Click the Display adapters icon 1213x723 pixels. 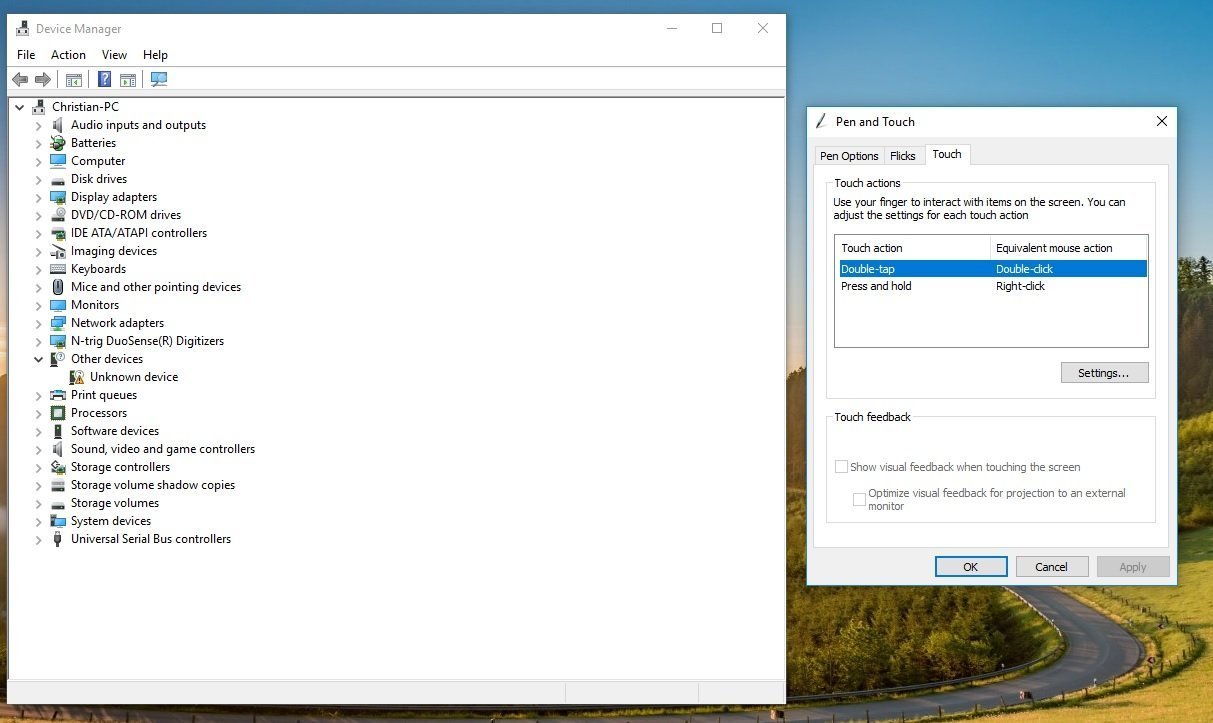[58, 197]
